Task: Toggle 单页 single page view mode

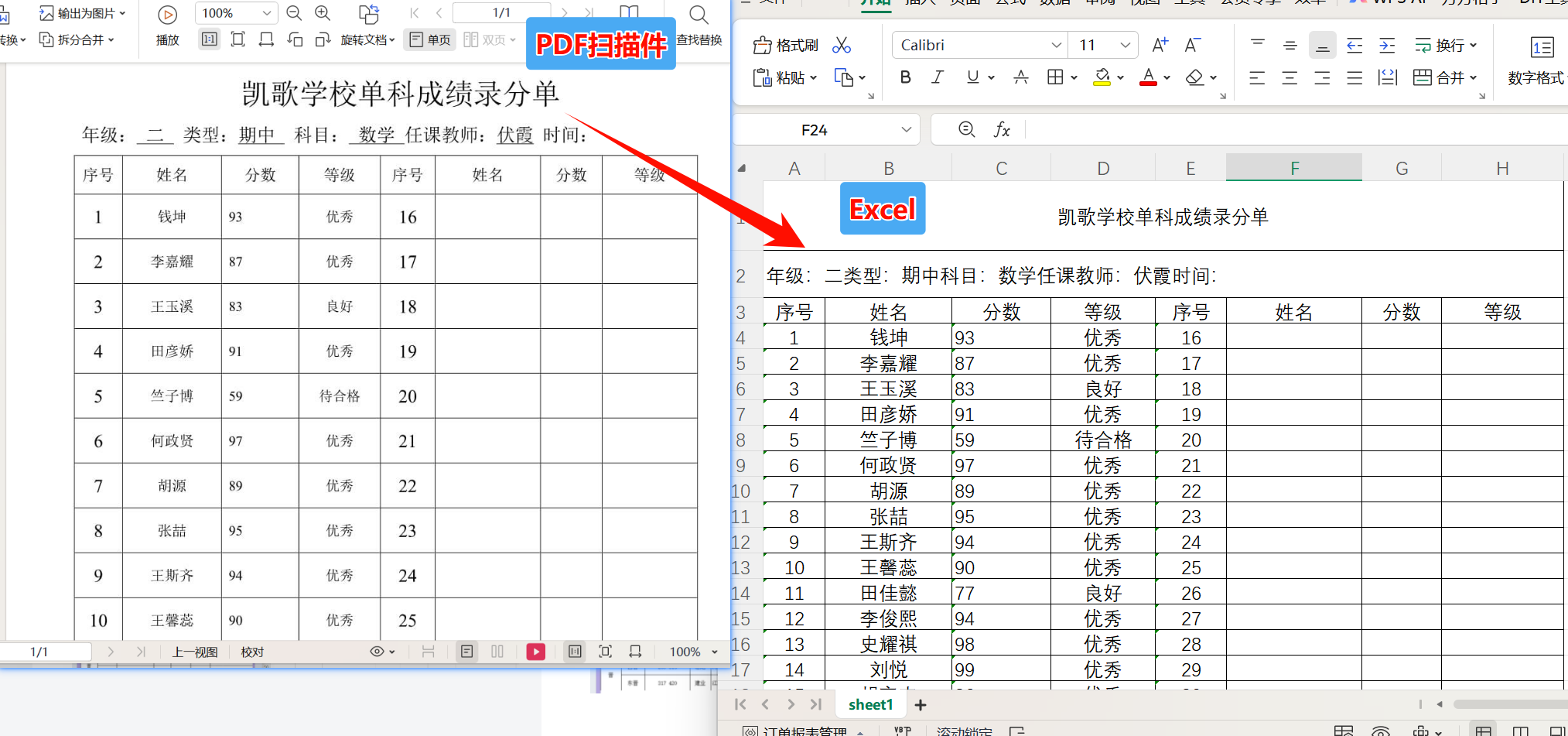Action: (x=429, y=39)
